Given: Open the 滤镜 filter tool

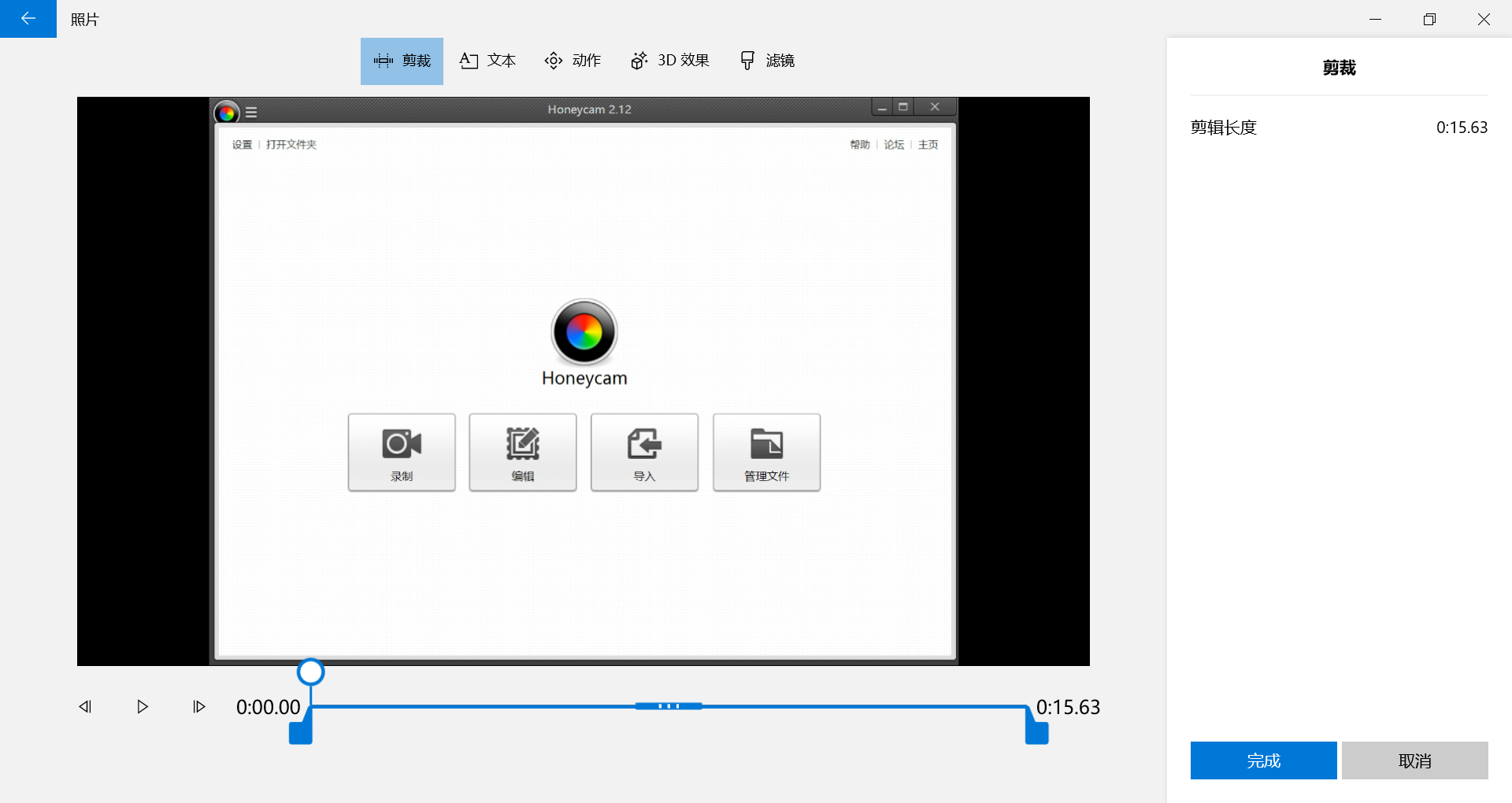Looking at the screenshot, I should [x=767, y=61].
